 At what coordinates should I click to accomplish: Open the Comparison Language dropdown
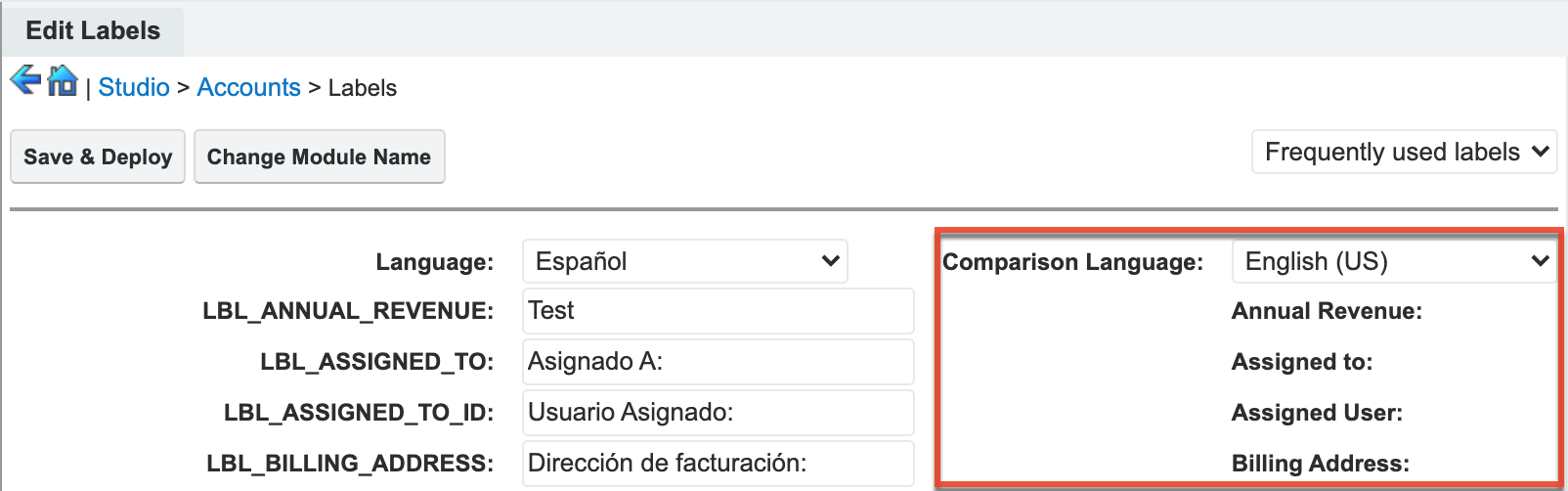click(1394, 262)
